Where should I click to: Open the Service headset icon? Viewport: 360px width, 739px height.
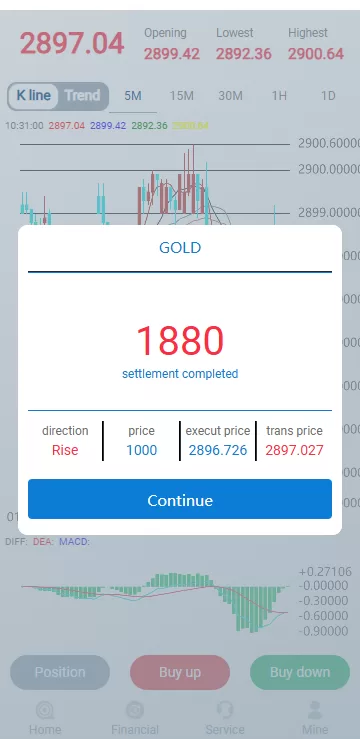coord(225,710)
